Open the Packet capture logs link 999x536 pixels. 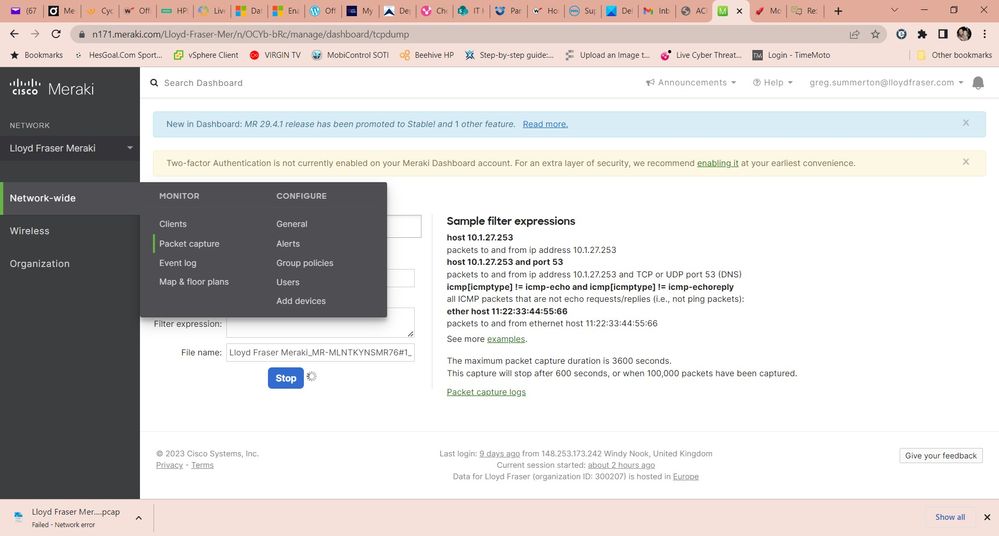coord(486,392)
